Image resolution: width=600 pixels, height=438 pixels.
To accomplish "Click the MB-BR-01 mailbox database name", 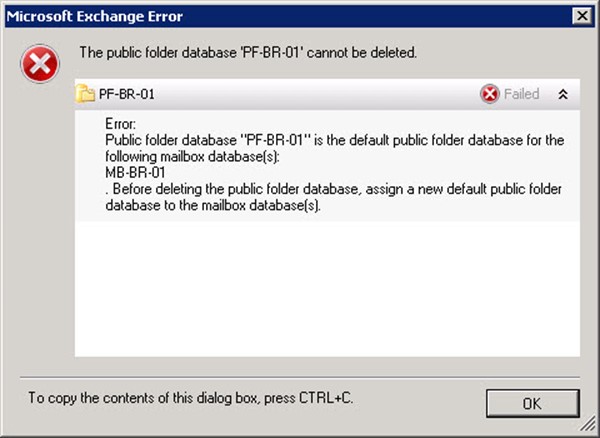I will tap(135, 171).
